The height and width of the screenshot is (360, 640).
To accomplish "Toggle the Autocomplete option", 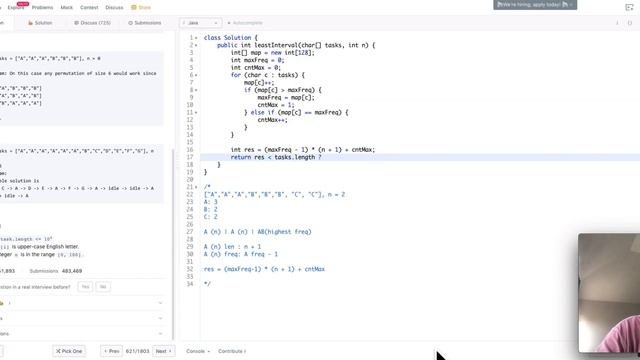I will coord(245,23).
